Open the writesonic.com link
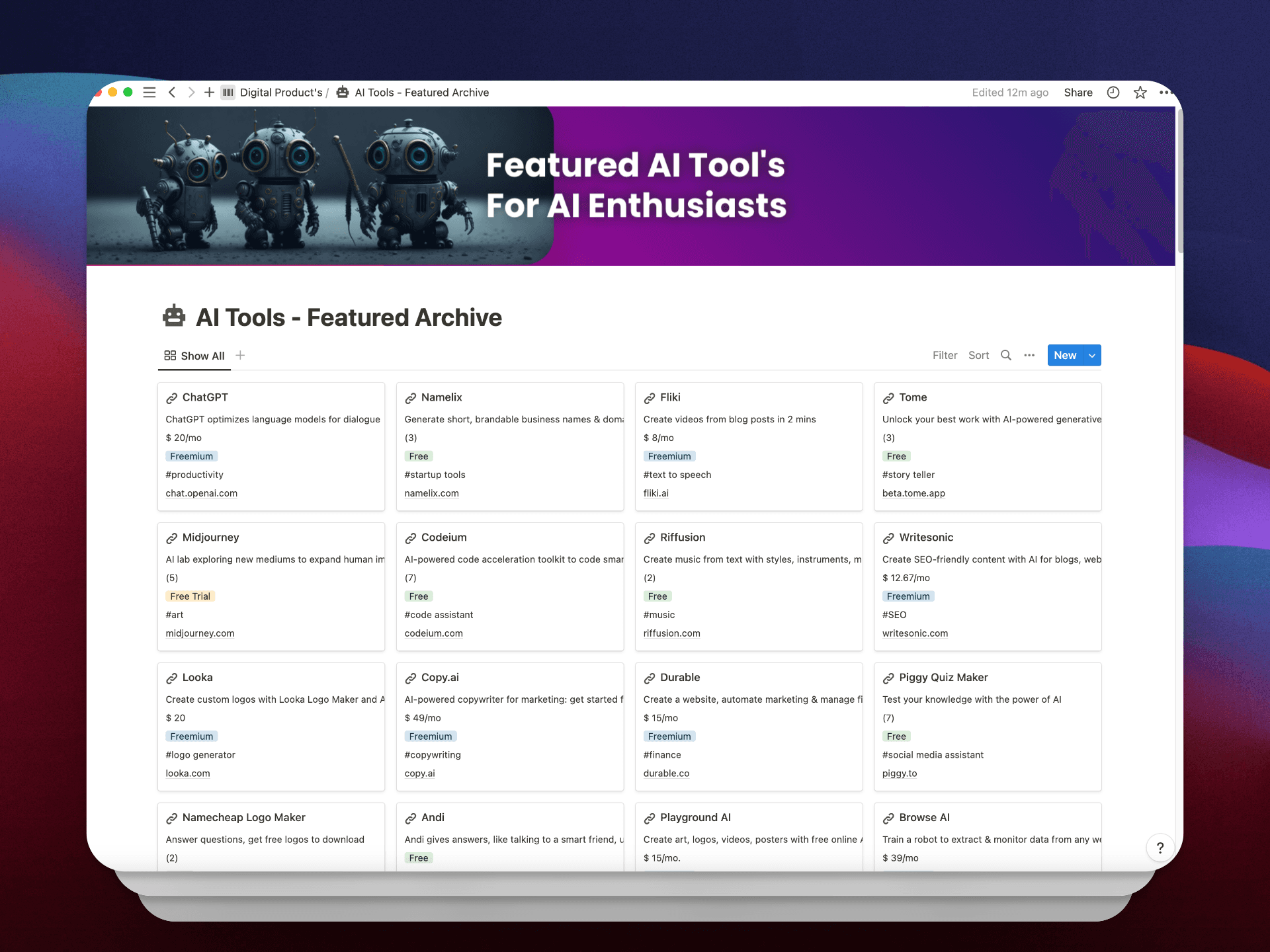 pyautogui.click(x=915, y=633)
